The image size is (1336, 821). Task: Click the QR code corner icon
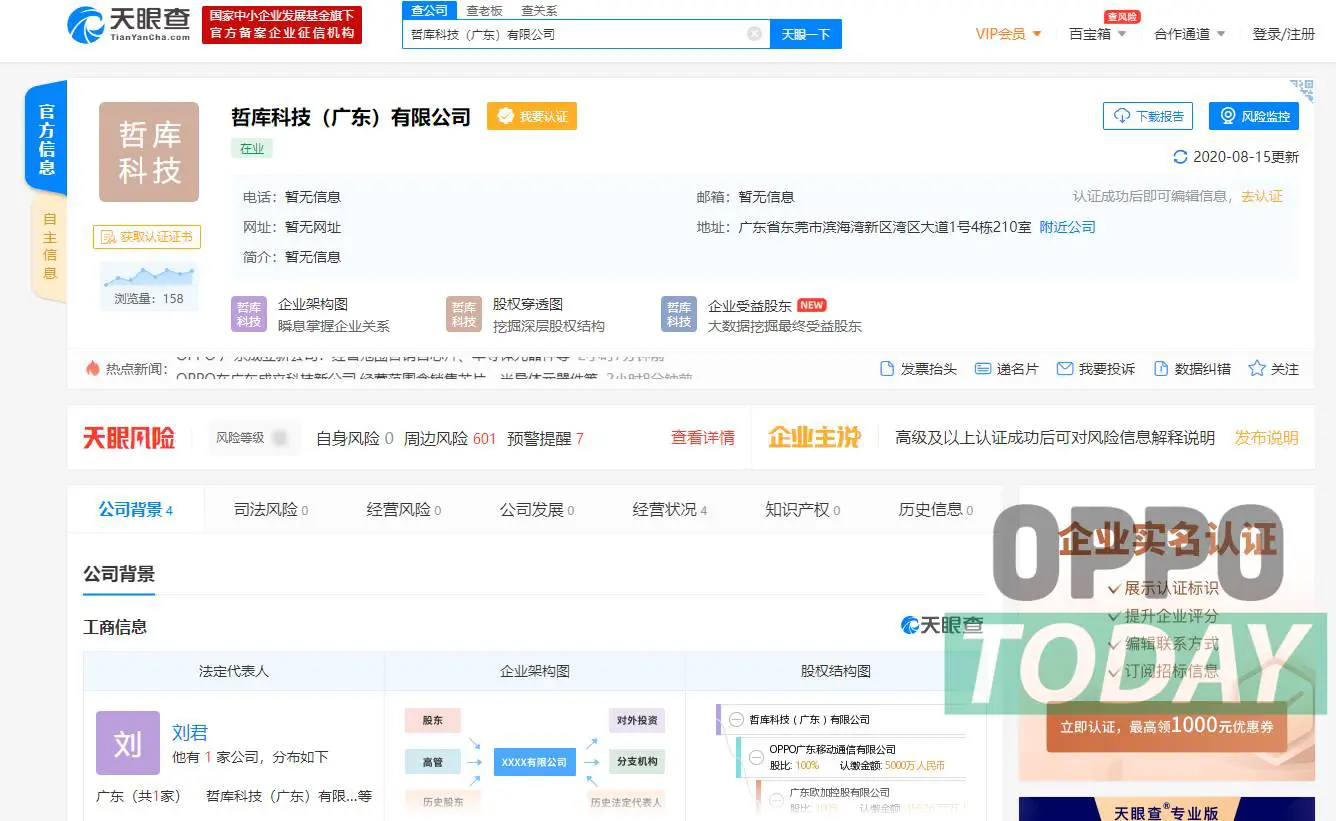click(x=1302, y=92)
